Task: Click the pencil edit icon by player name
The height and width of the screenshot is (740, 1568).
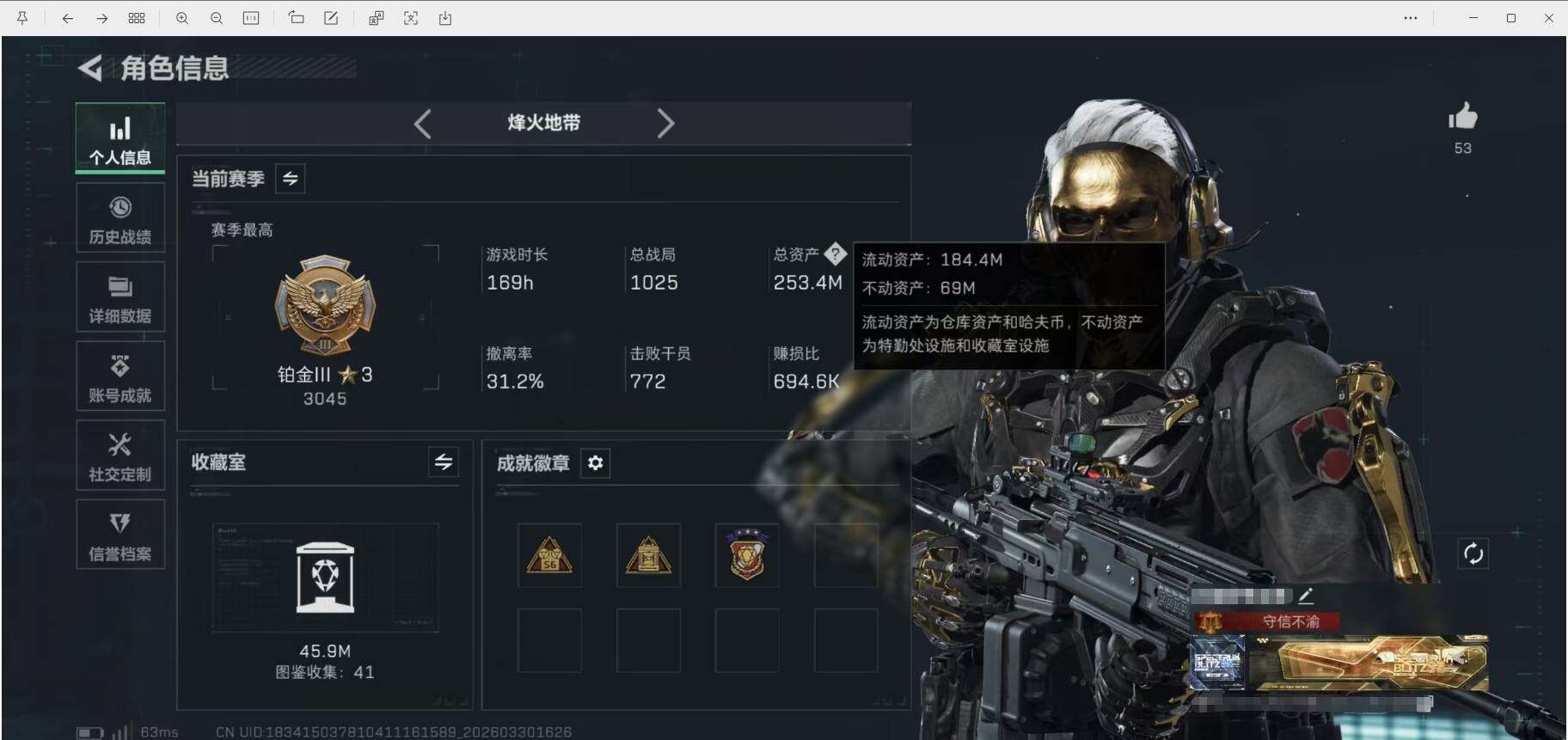Action: [1305, 595]
